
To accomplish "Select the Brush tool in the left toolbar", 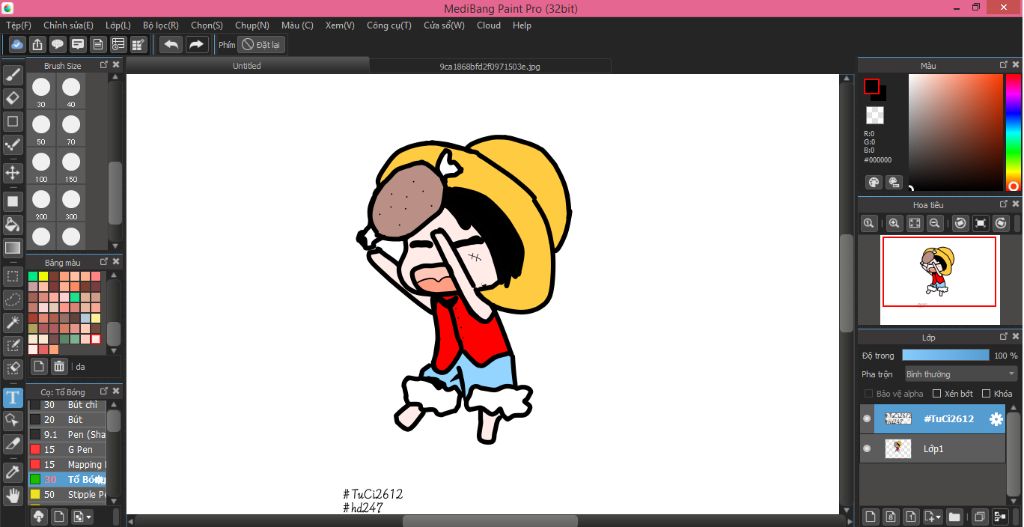I will (12, 76).
